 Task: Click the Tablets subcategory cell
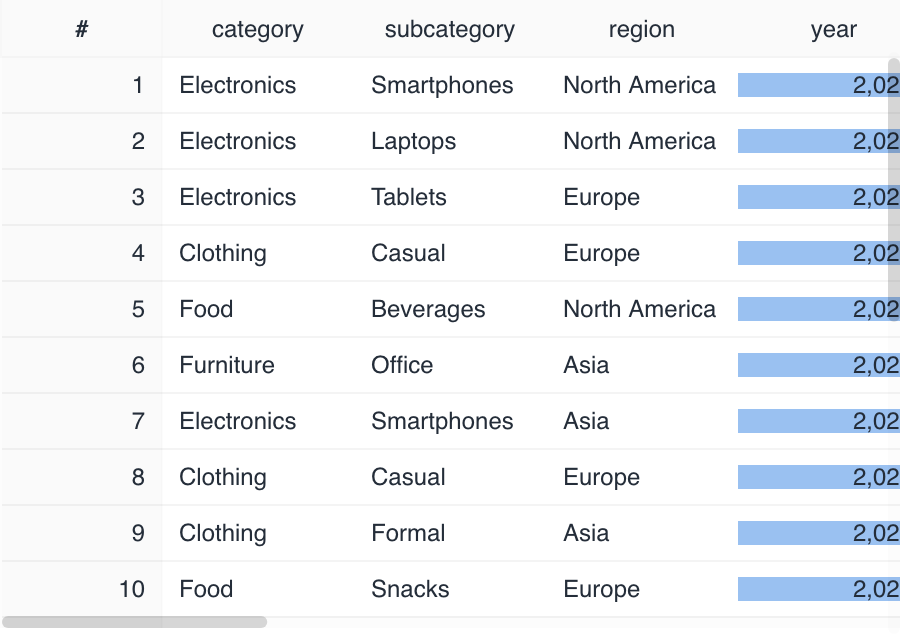pyautogui.click(x=408, y=198)
